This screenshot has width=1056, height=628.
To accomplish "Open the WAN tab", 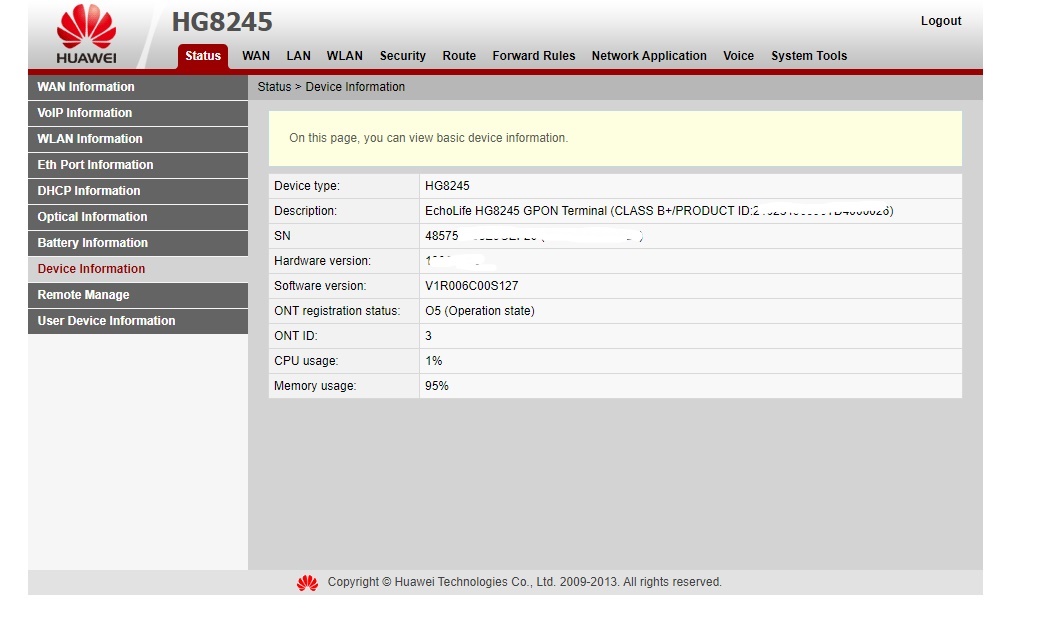I will [256, 56].
